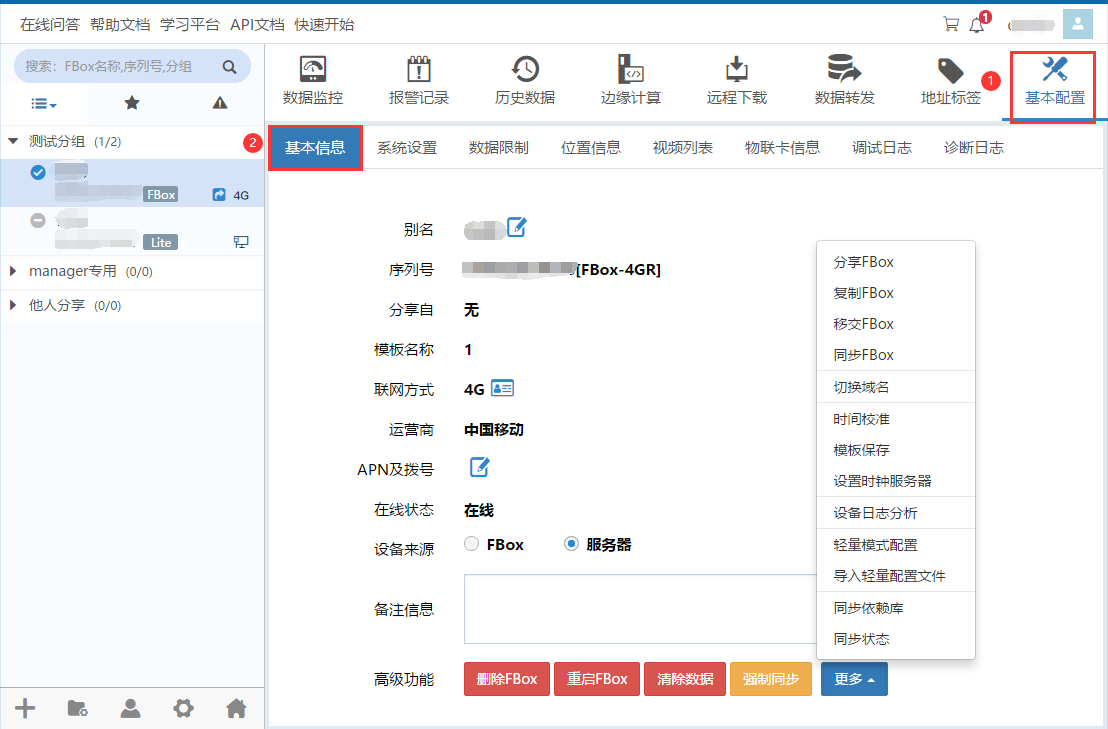Expand the manager专用 group
The image size is (1108, 729).
click(x=13, y=272)
